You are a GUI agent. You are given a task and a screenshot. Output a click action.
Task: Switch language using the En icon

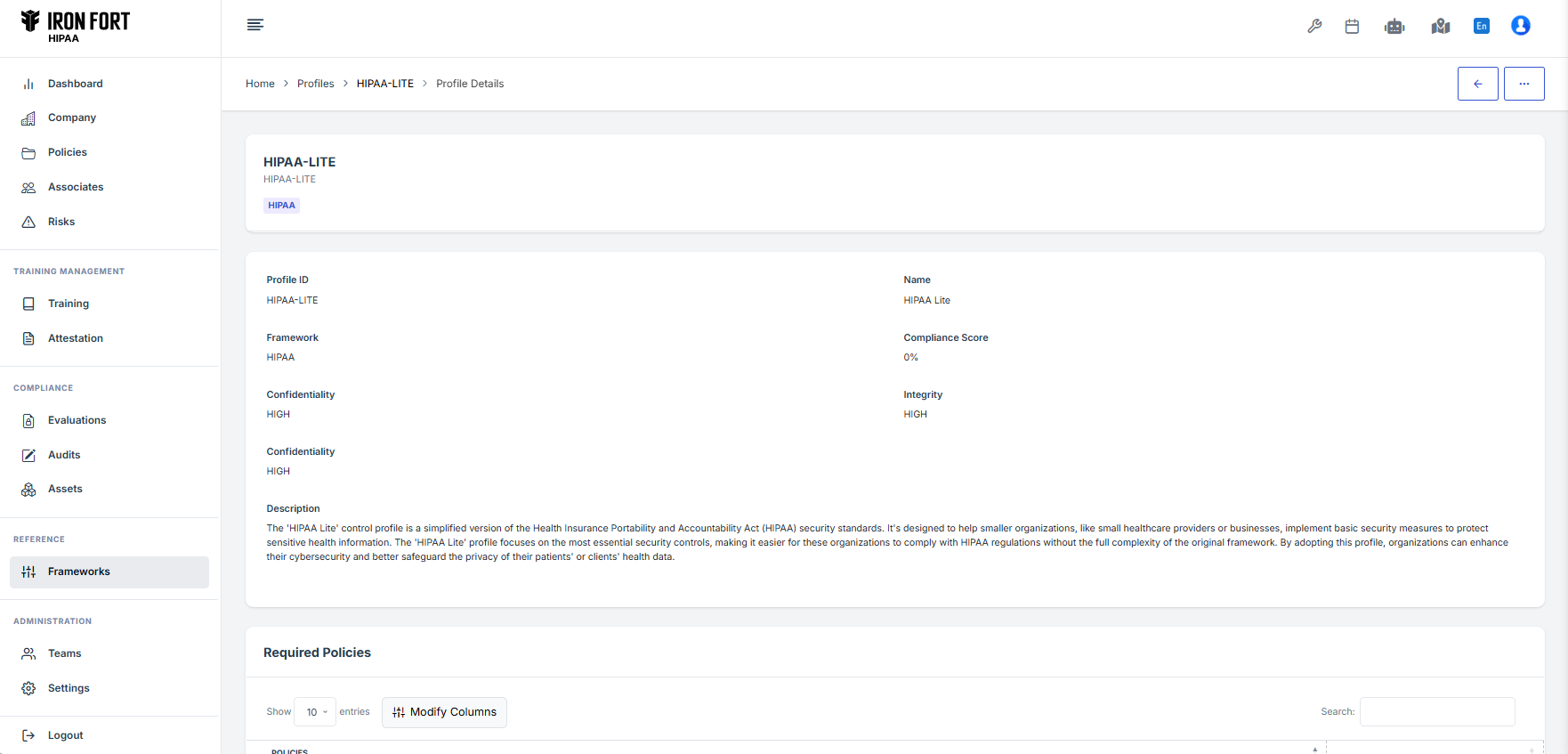(1482, 26)
